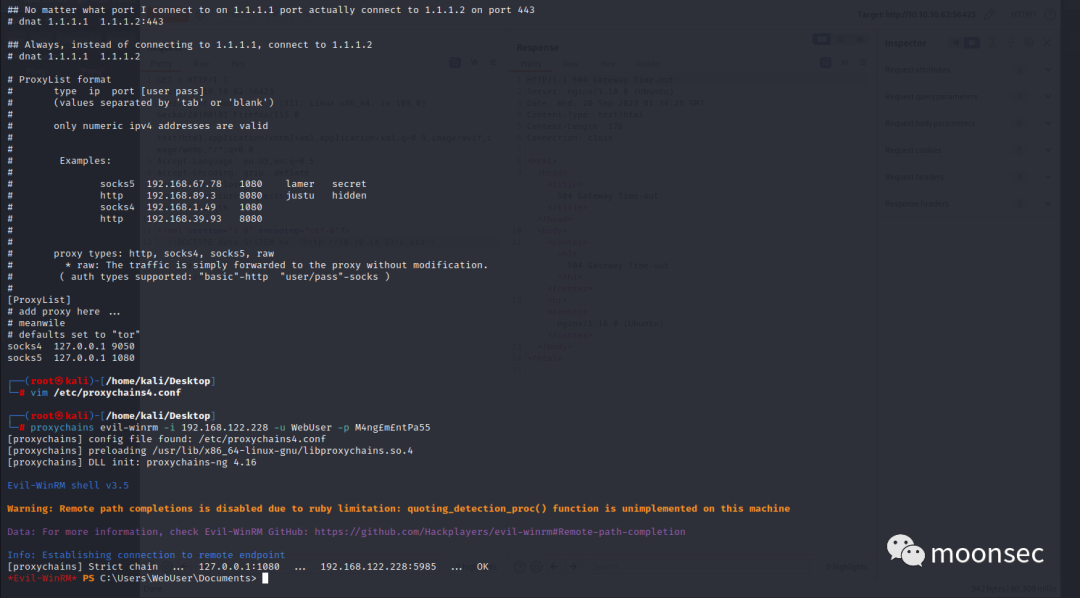Select Response Raw tab
The width and height of the screenshot is (1080, 598).
coord(571,64)
